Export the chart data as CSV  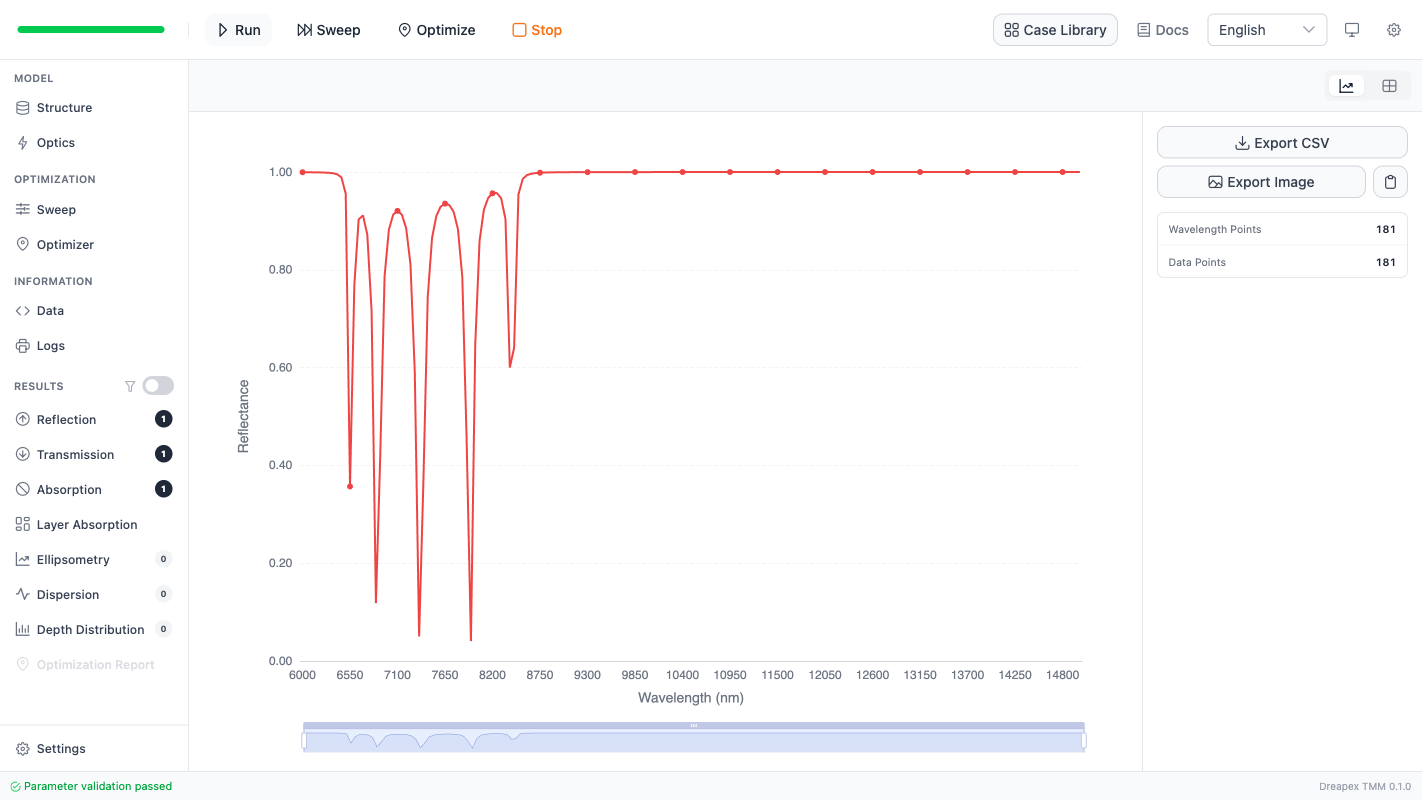[1281, 142]
